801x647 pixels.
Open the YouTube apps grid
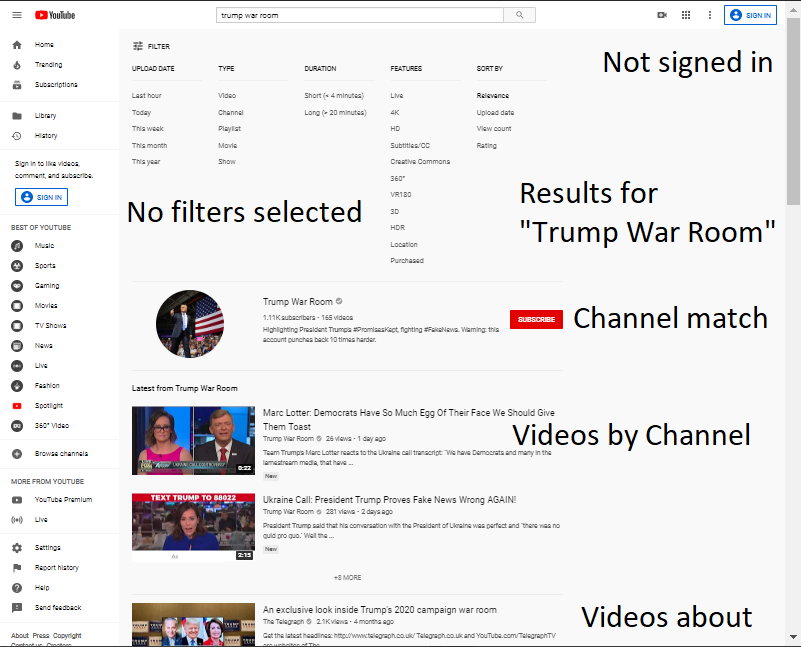(x=686, y=15)
